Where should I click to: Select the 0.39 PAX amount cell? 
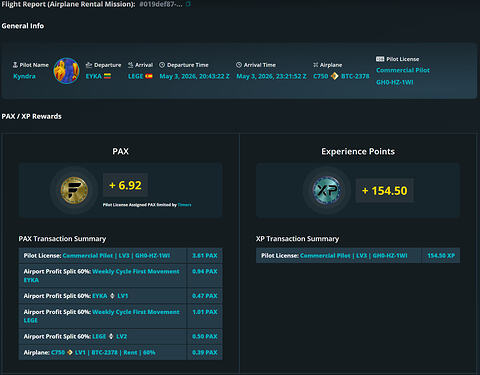205,352
